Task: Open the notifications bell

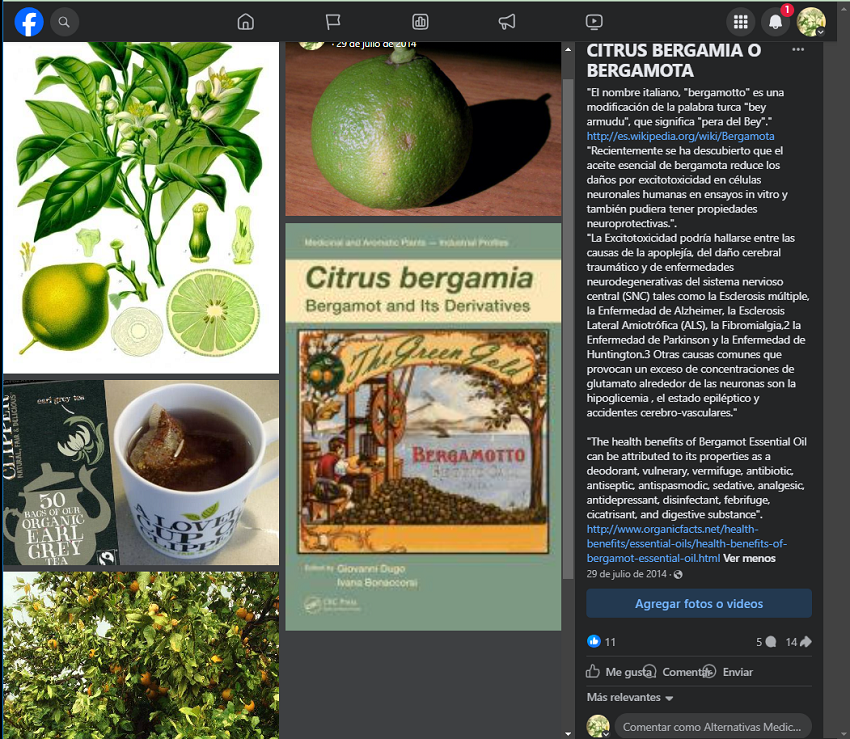Action: click(x=775, y=22)
